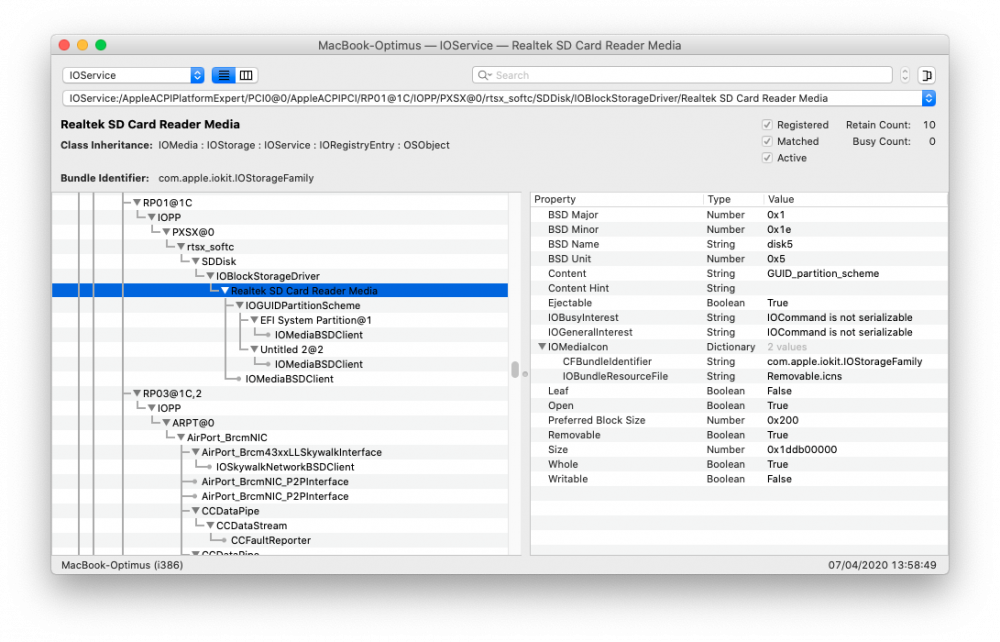Select the Ejectable property row

(x=739, y=303)
